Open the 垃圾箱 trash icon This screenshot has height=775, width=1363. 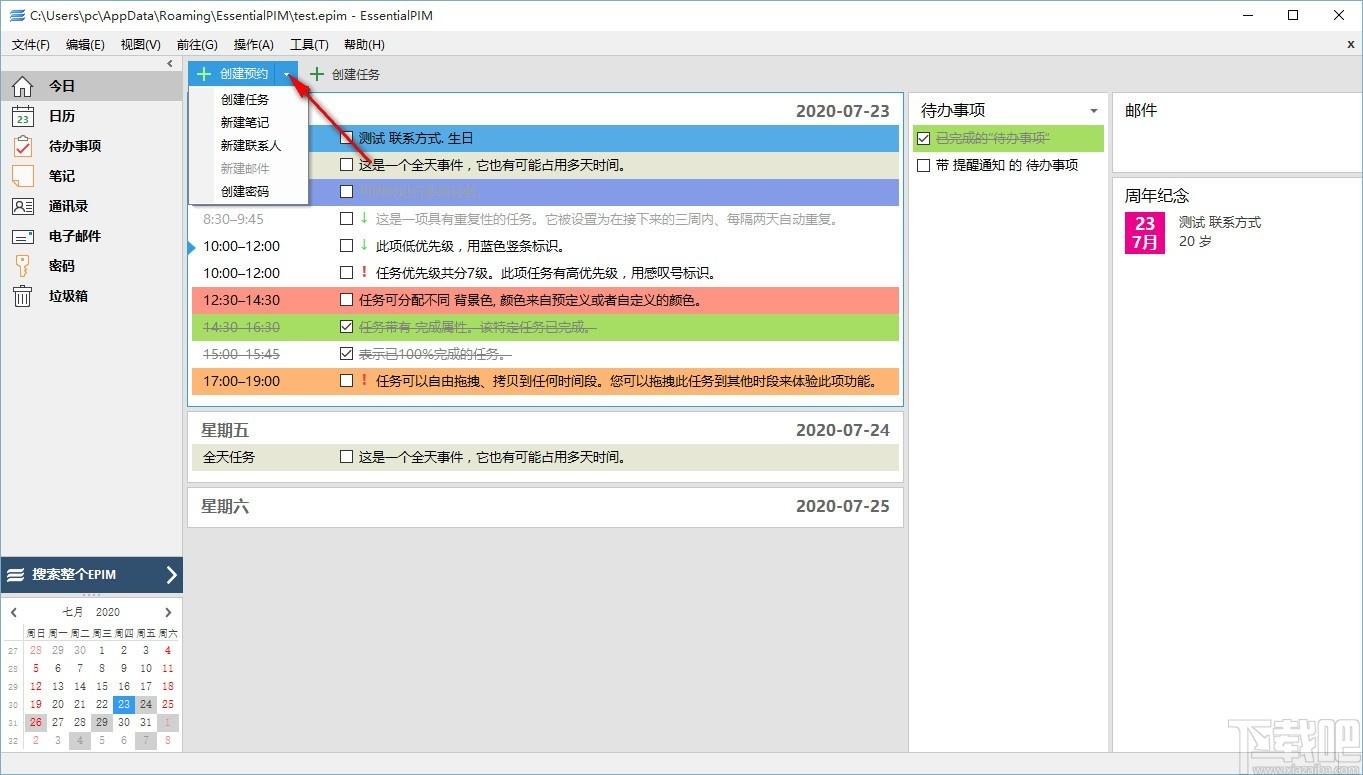[22, 296]
